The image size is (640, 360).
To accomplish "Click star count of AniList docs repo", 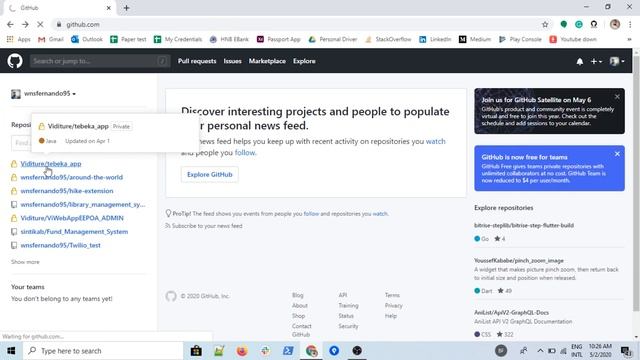I will (x=504, y=334).
